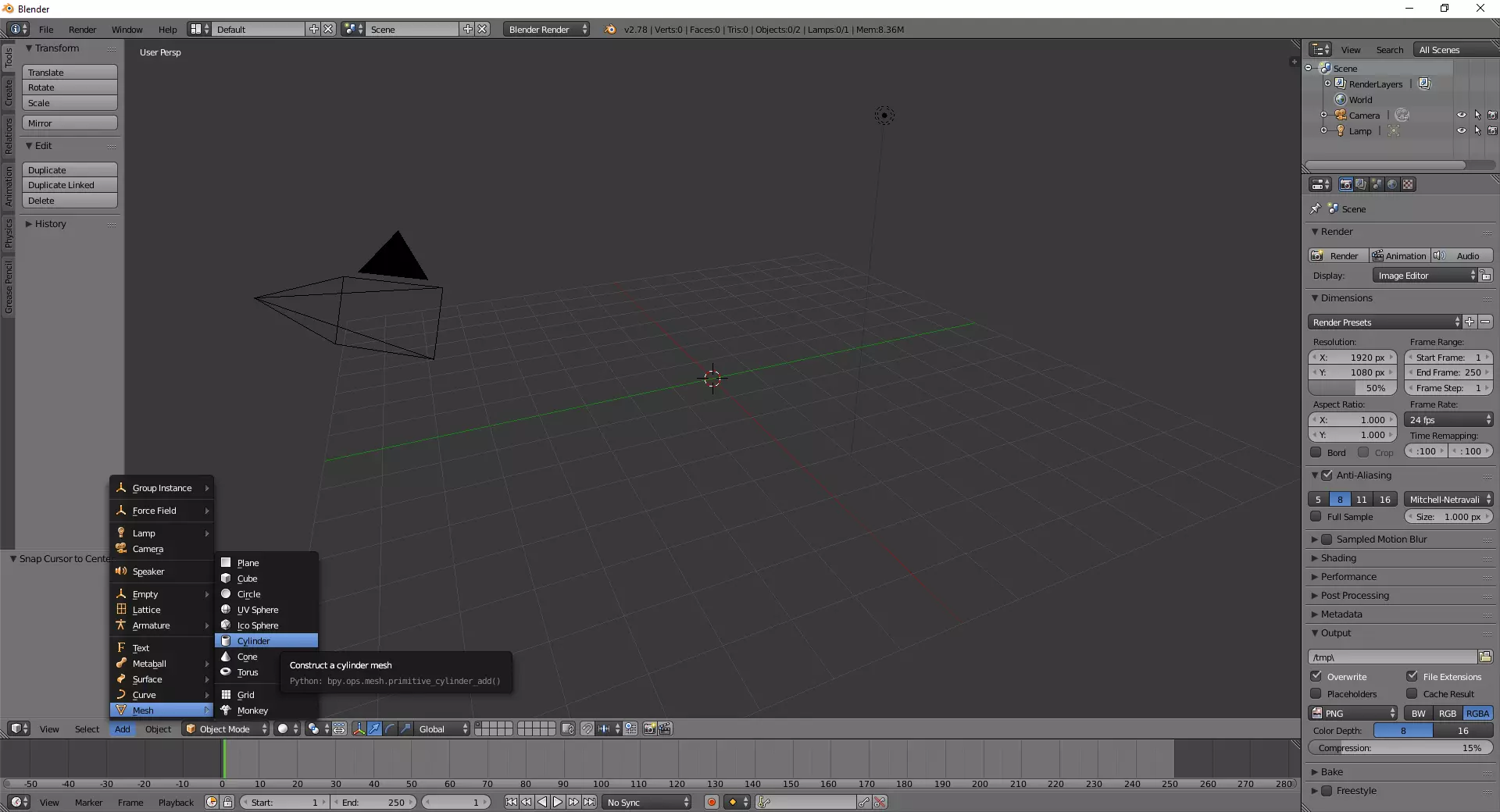Select Monkey from the Mesh submenu
Viewport: 1500px width, 812px height.
click(252, 710)
